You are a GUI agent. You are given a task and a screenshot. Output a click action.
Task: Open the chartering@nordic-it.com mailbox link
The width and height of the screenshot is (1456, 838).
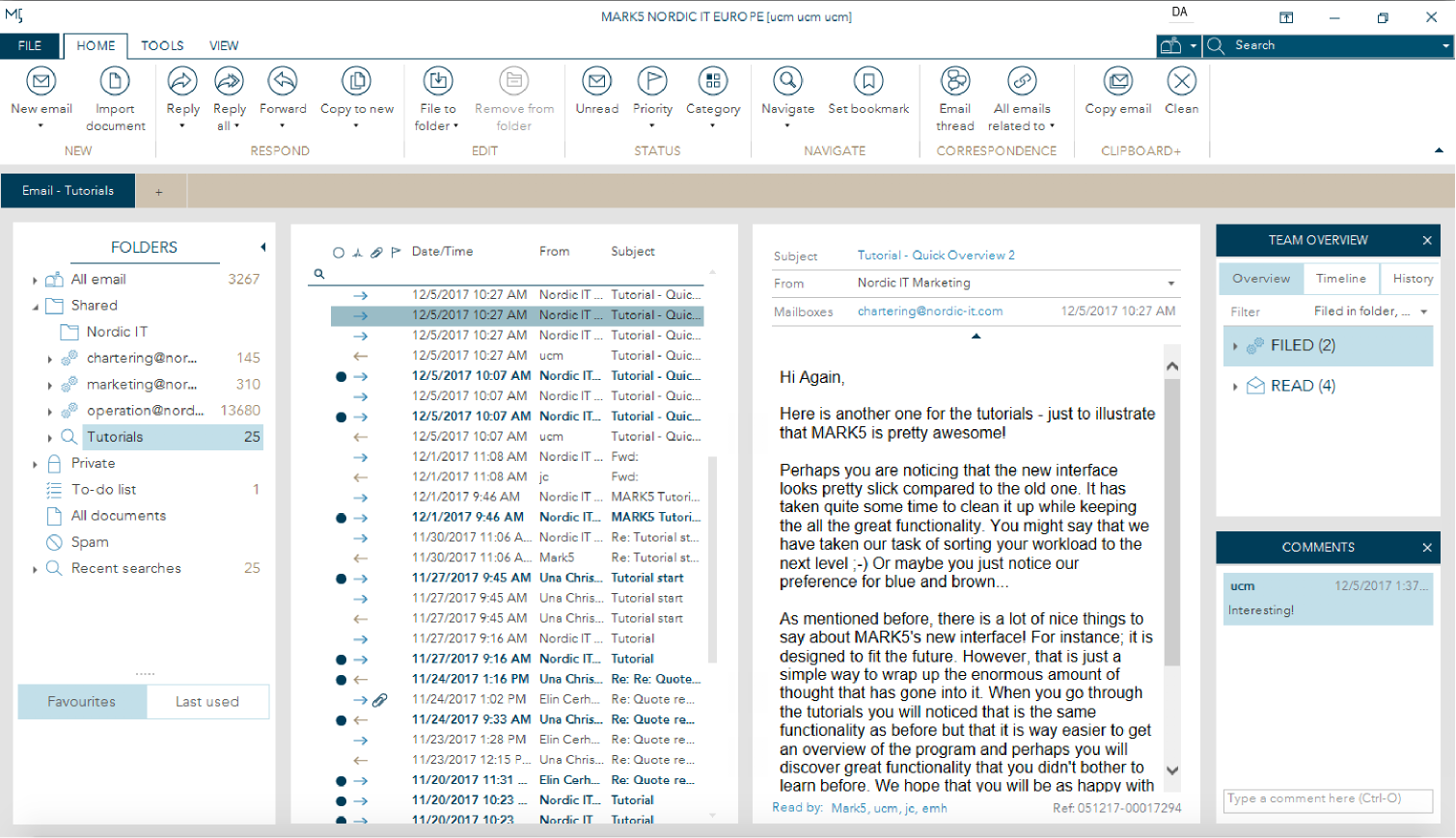pyautogui.click(x=930, y=311)
